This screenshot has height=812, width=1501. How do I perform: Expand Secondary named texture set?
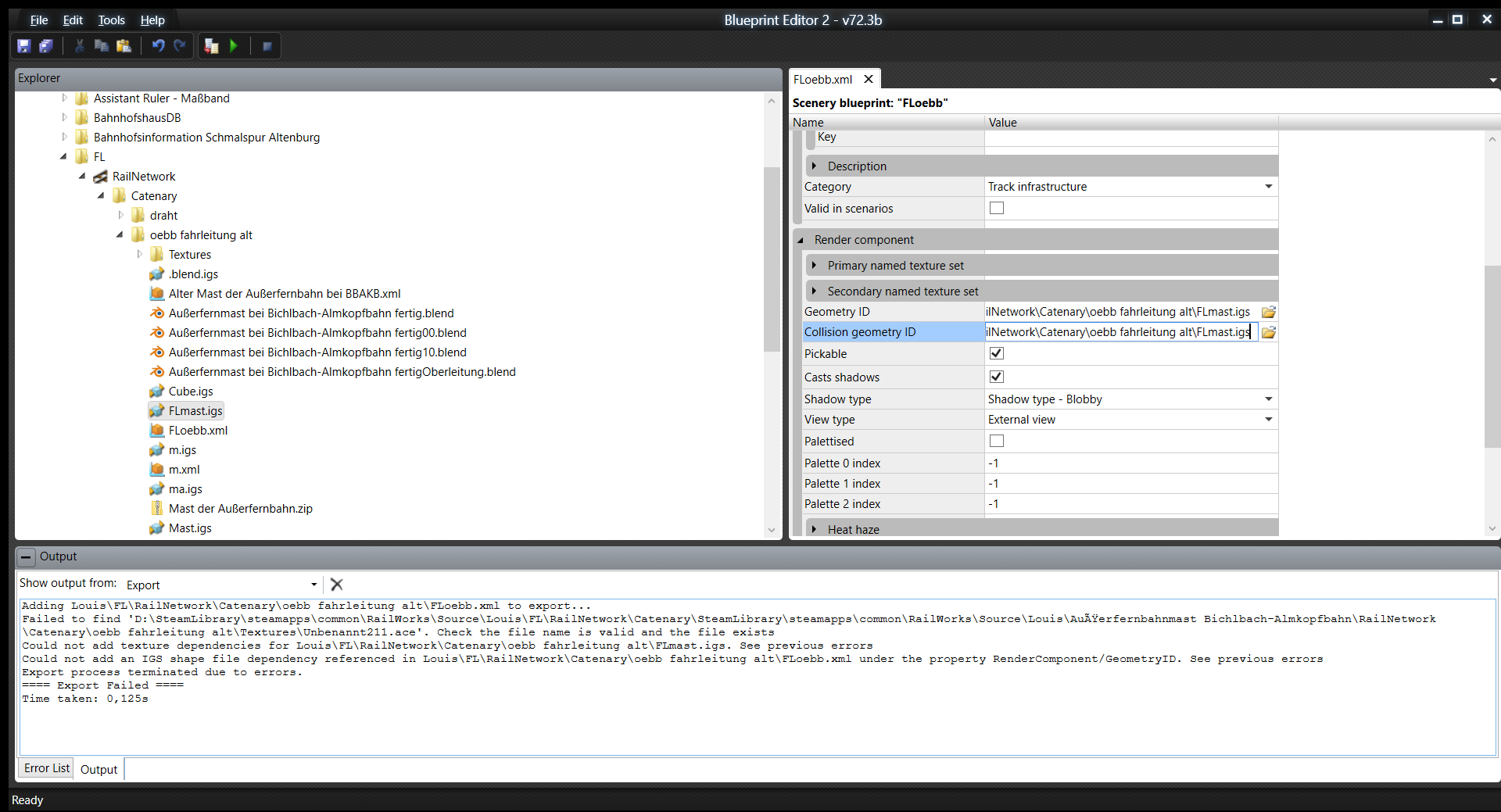point(814,291)
